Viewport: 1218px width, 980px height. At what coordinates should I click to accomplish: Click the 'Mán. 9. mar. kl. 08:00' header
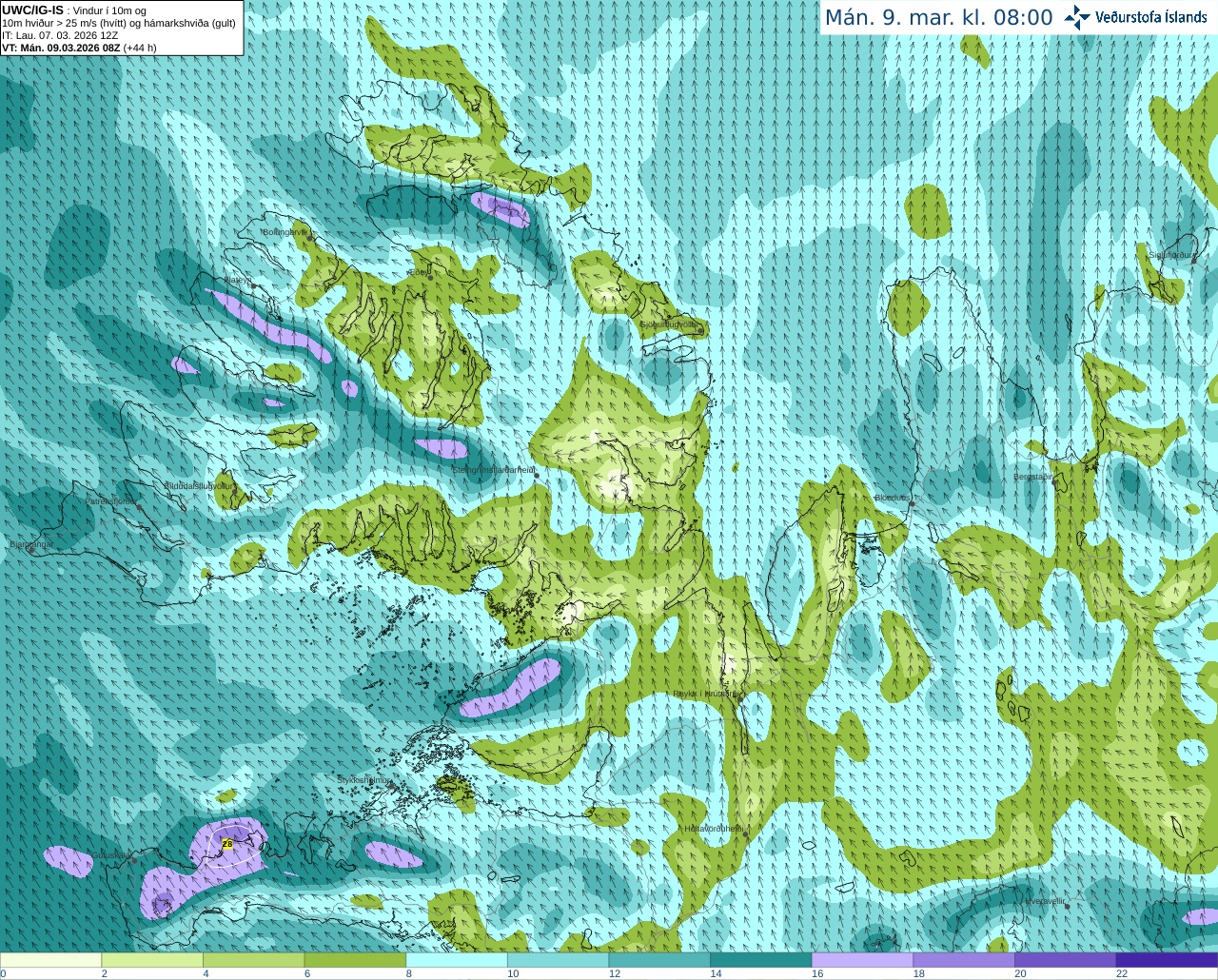(938, 18)
